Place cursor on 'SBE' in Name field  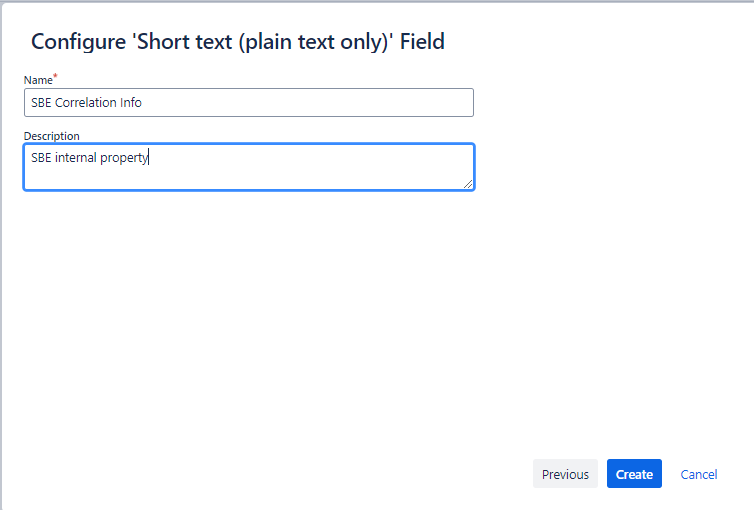click(x=41, y=102)
